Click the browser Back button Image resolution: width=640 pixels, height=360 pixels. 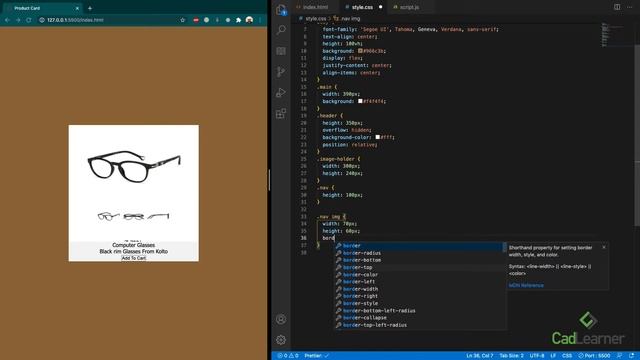7,20
